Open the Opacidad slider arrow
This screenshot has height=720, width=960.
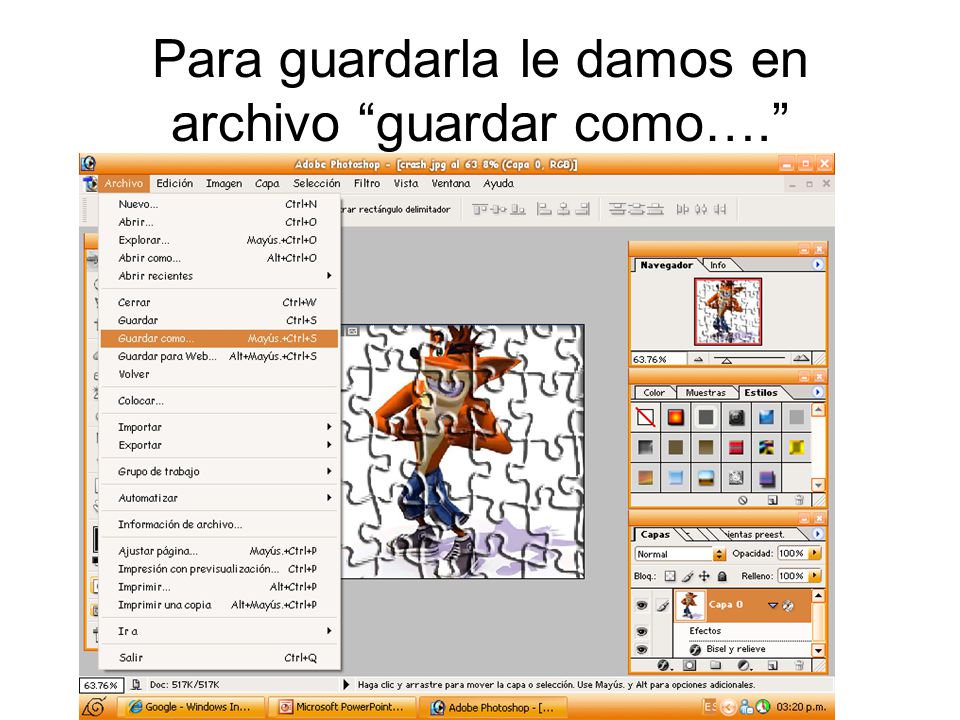(814, 553)
